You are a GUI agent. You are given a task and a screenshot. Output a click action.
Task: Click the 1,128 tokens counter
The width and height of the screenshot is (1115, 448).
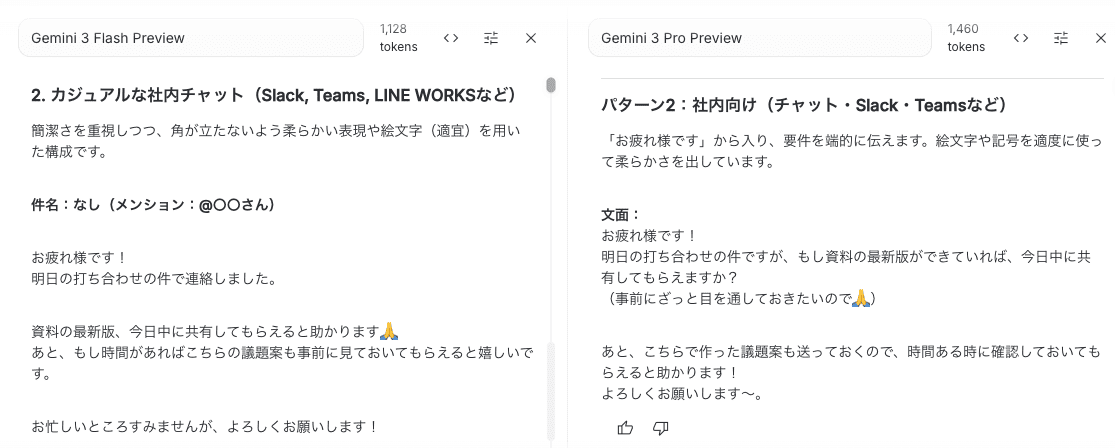tap(398, 38)
